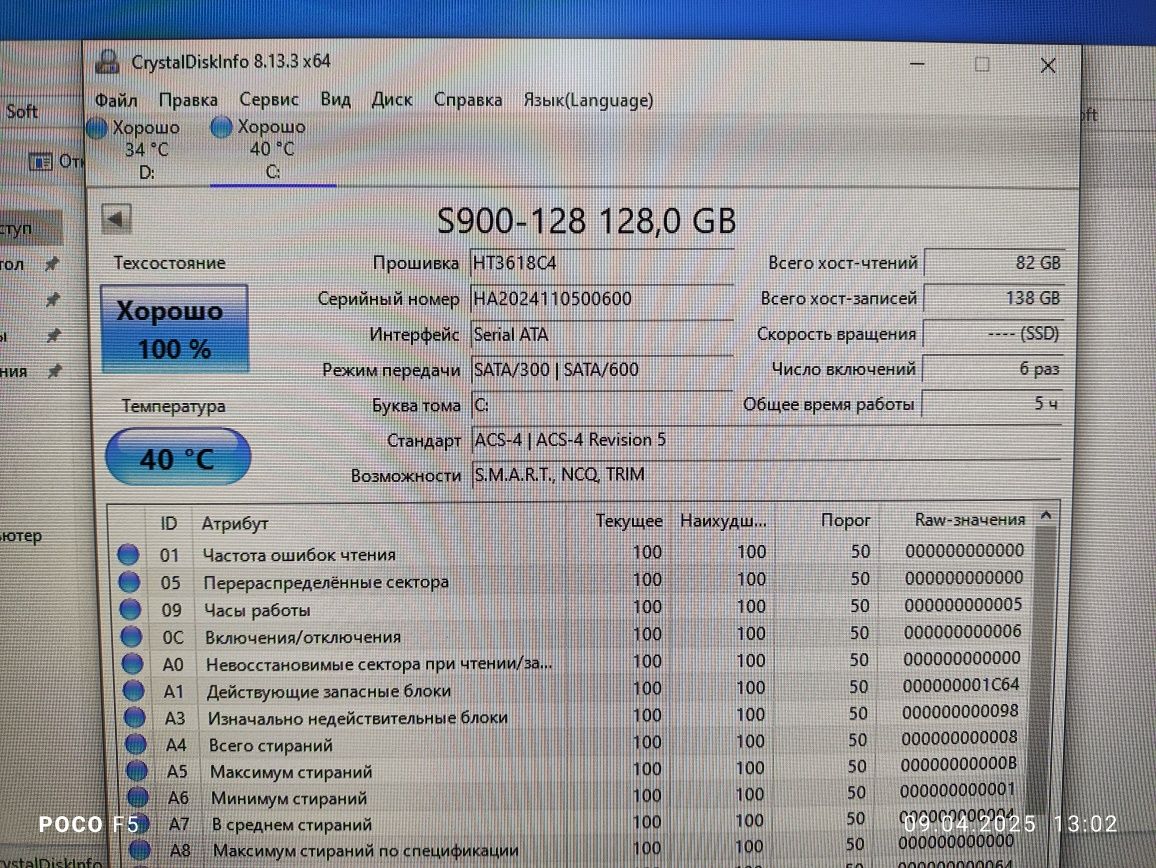Select the Часы работы row
Viewport: 1156px width, 868px height.
(x=571, y=608)
